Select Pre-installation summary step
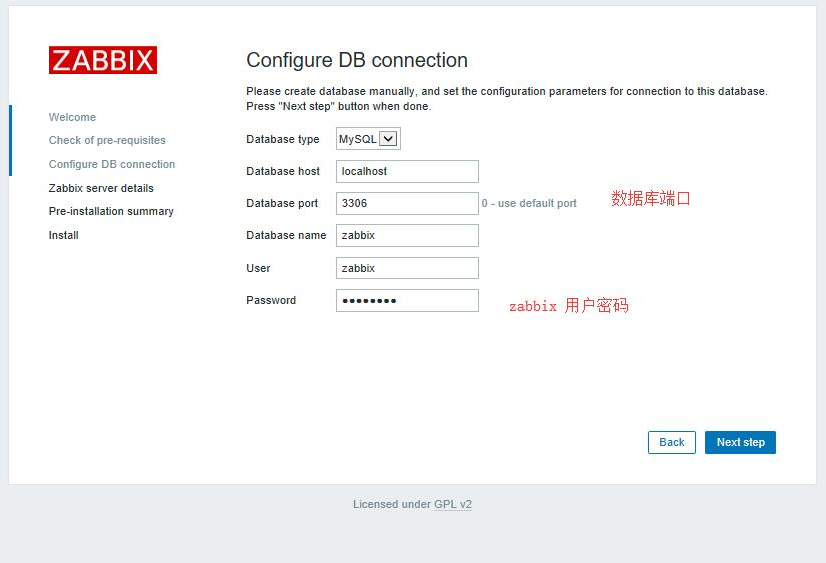Viewport: 826px width, 563px height. 111,211
